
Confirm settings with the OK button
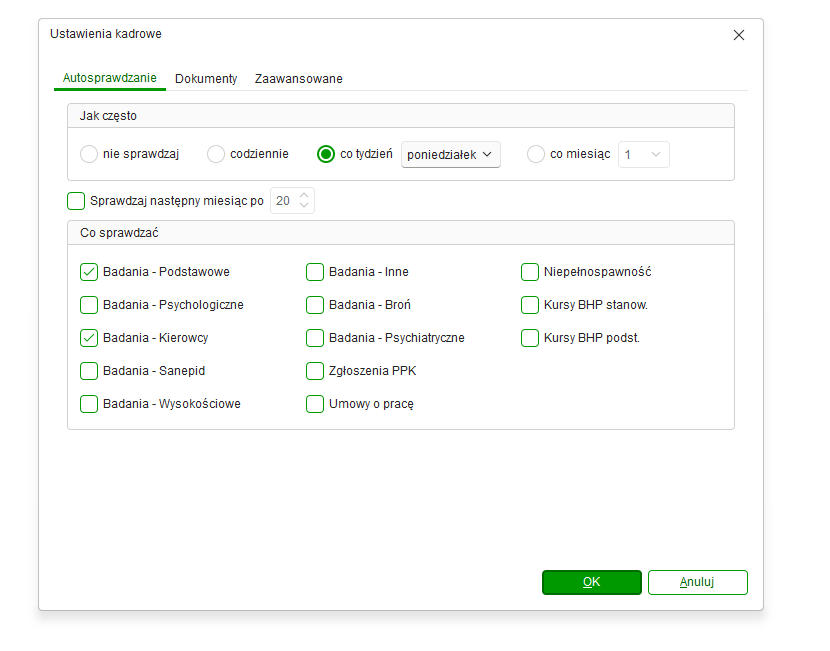pos(592,582)
